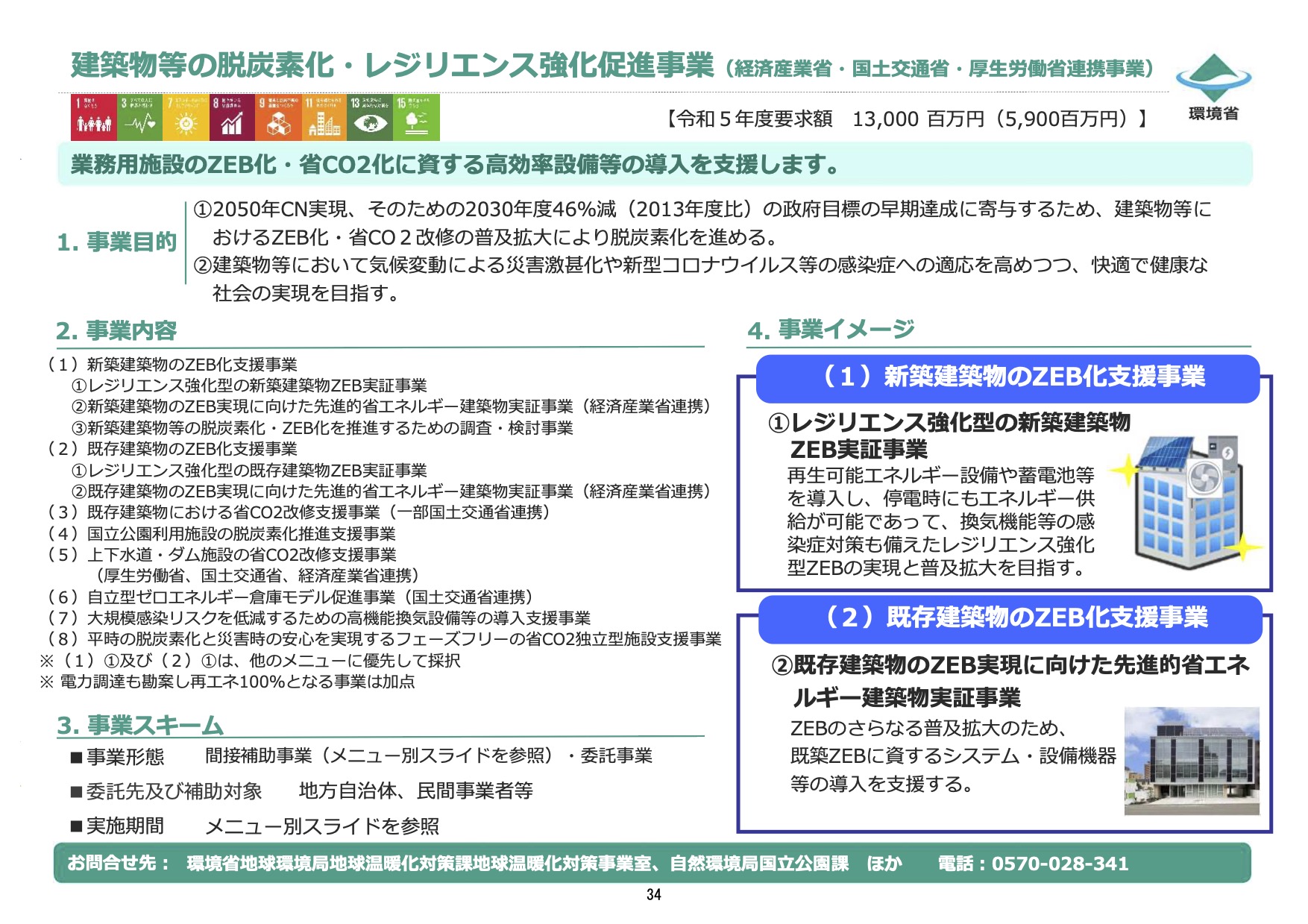Viewport: 1308px width, 924px height.
Task: Select item (7) 大規模感染リスクを低減するための高機能換気設備
Action: (318, 618)
